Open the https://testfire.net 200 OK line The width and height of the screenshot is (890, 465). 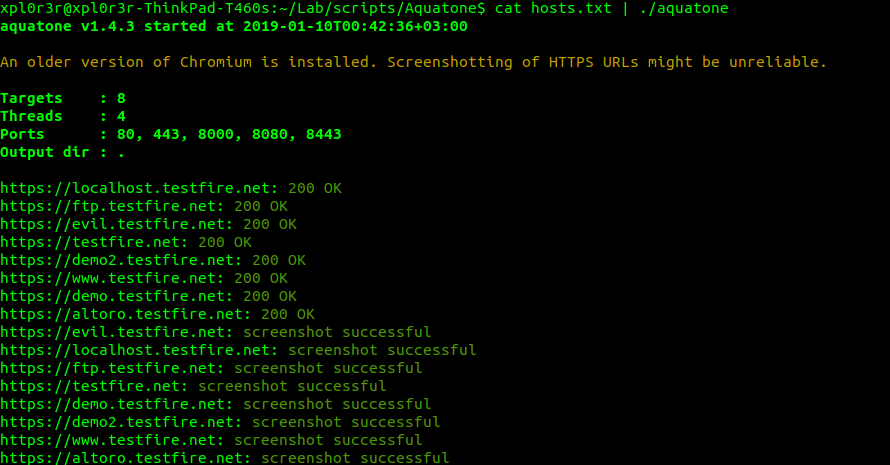point(125,242)
